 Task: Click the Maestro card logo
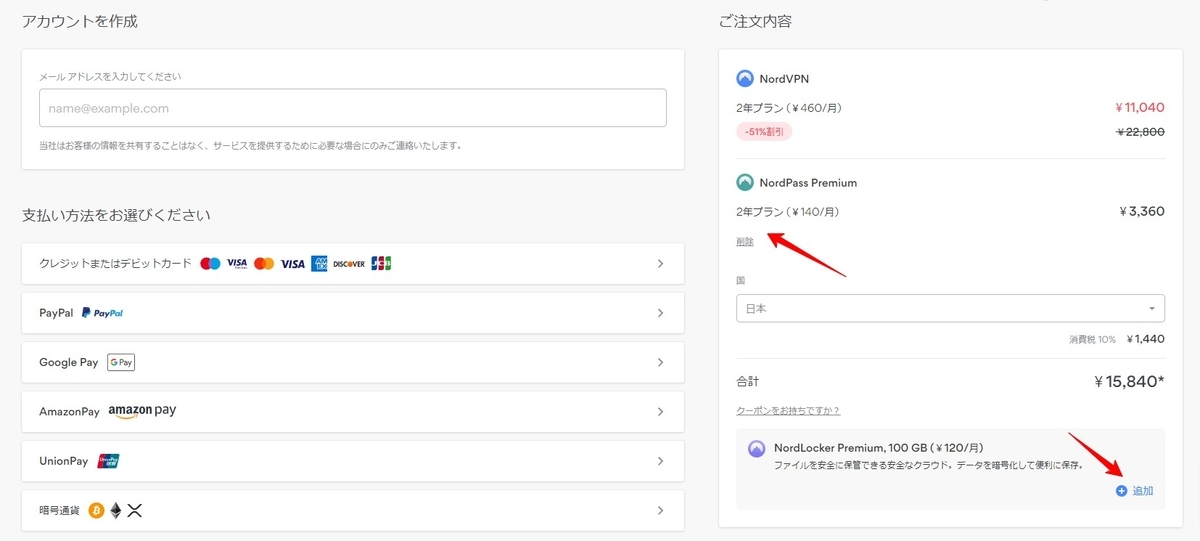210,264
